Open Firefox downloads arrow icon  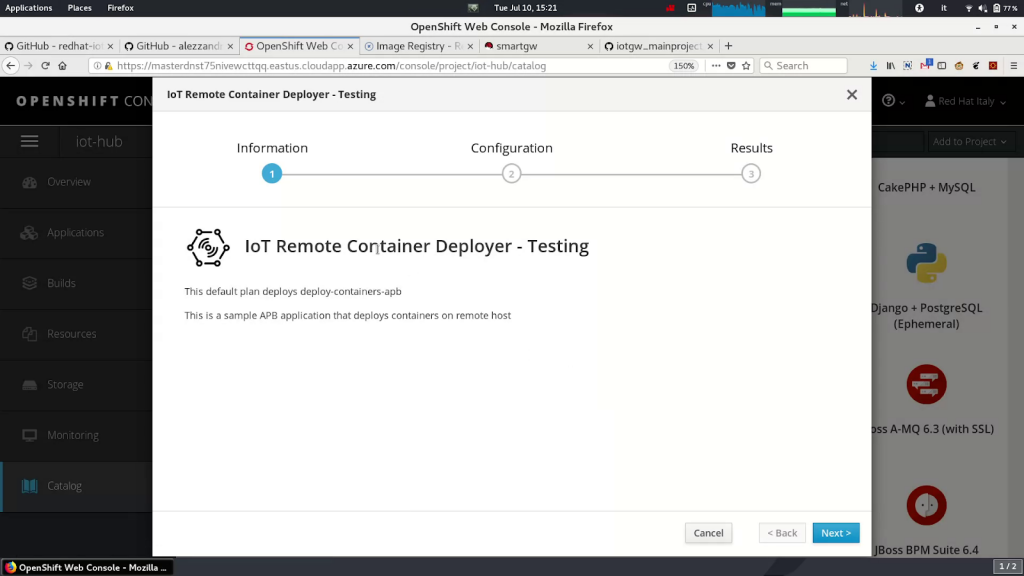coord(873,66)
